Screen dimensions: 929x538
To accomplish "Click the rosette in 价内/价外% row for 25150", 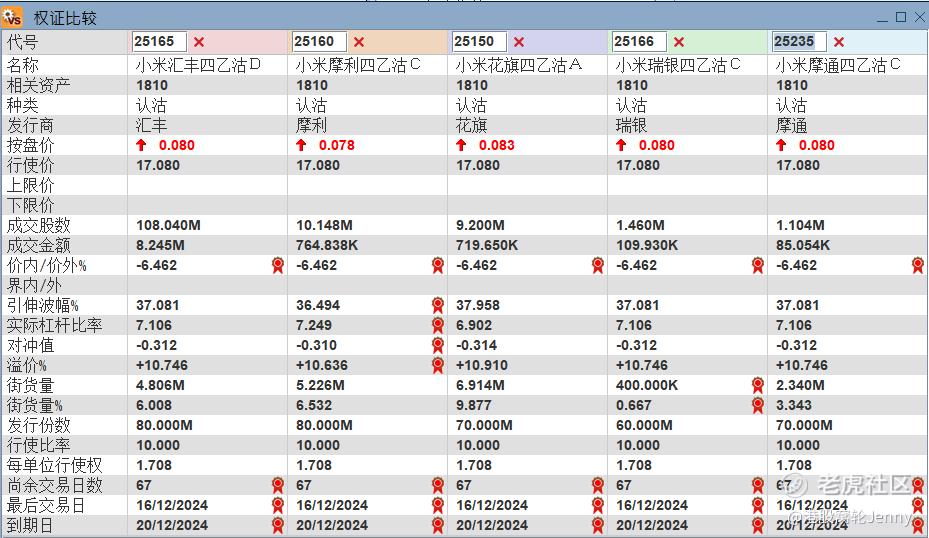I will (x=598, y=265).
